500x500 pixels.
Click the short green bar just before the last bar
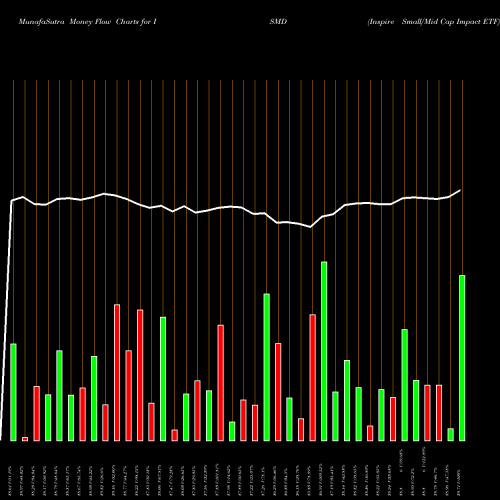pos(450,435)
